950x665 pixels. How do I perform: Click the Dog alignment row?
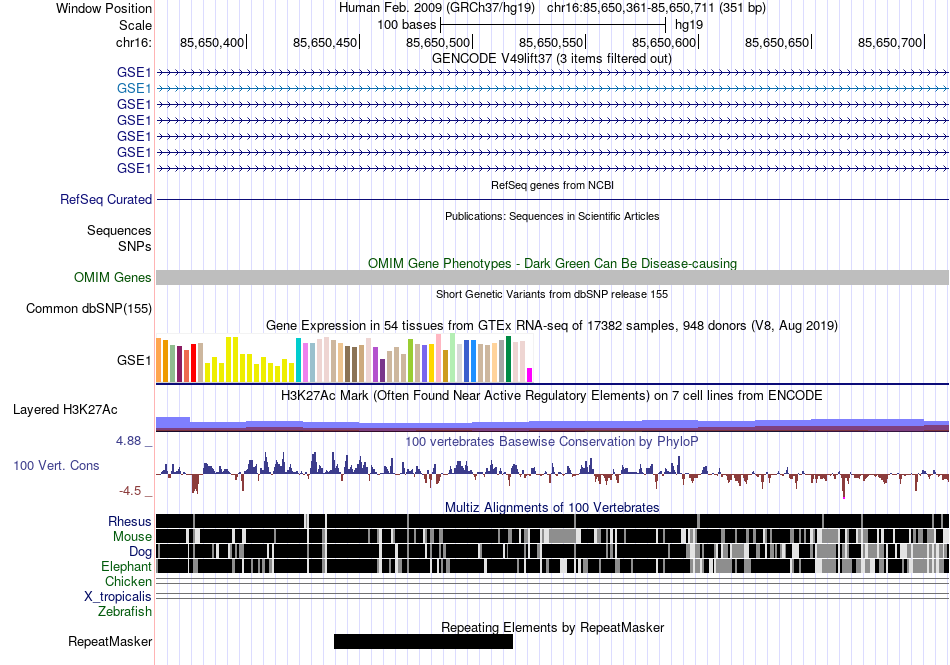(552, 551)
